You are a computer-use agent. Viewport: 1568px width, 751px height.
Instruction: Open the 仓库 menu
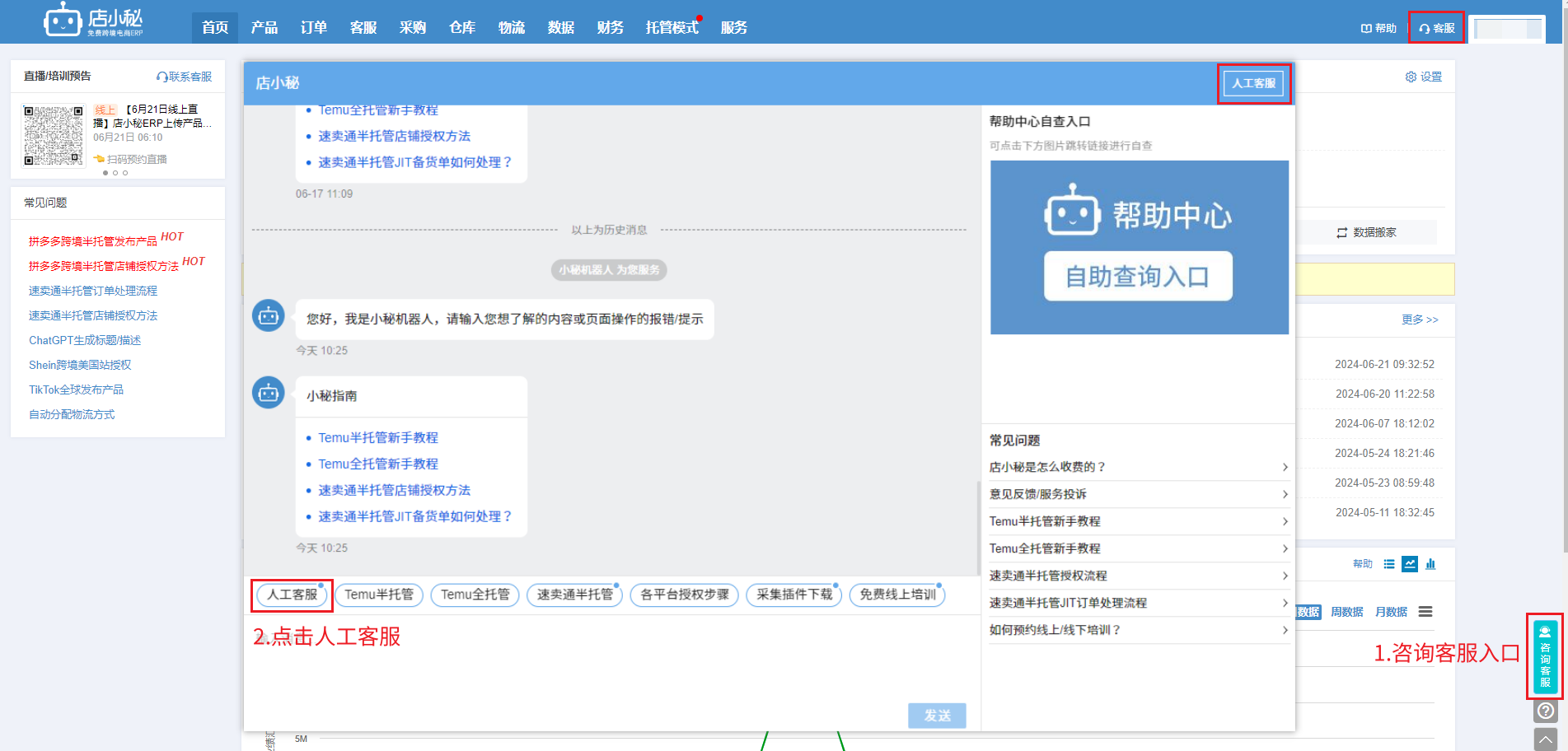[462, 28]
